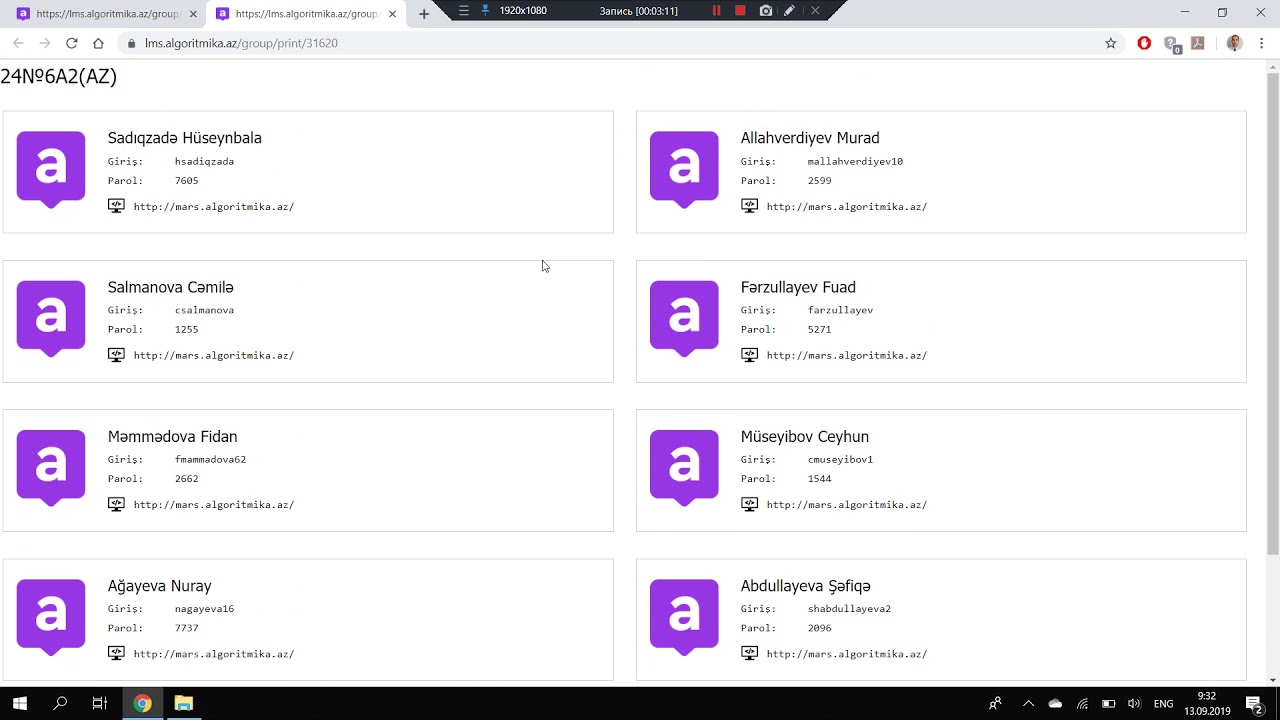Click the Chrome taskbar icon
Screen dimensions: 1280x720
(x=142, y=703)
